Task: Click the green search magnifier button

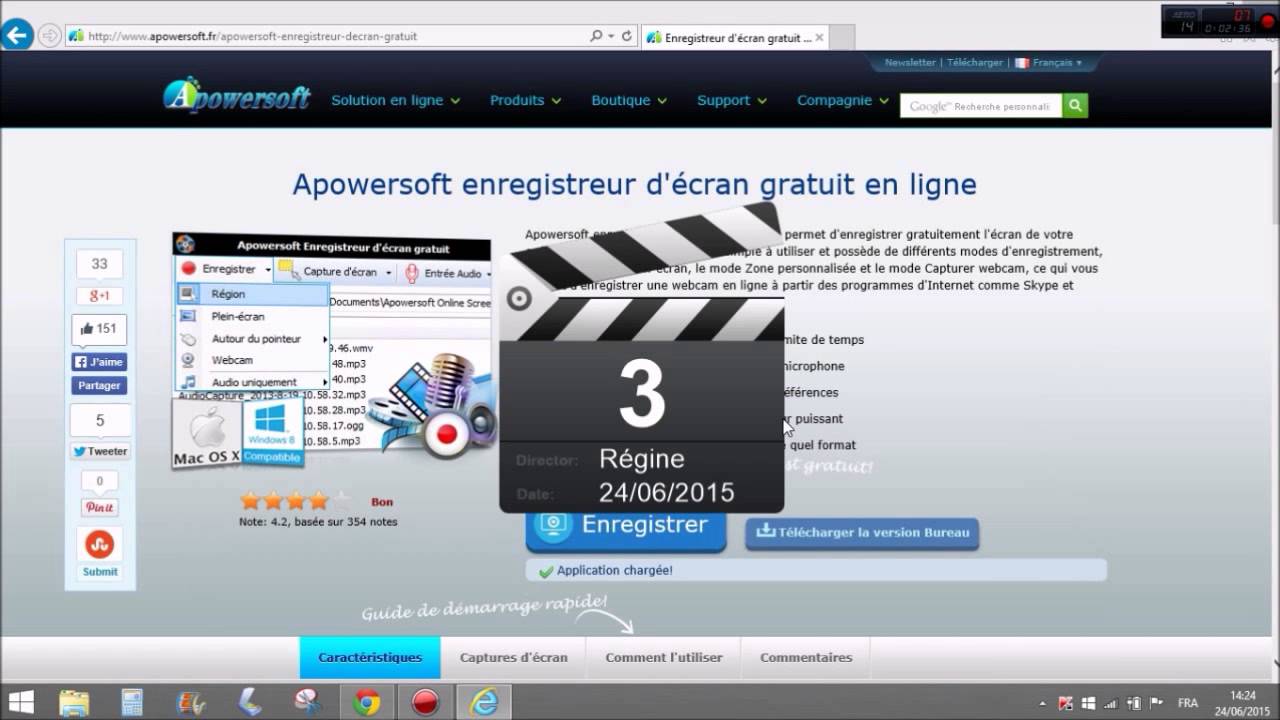Action: click(1075, 106)
